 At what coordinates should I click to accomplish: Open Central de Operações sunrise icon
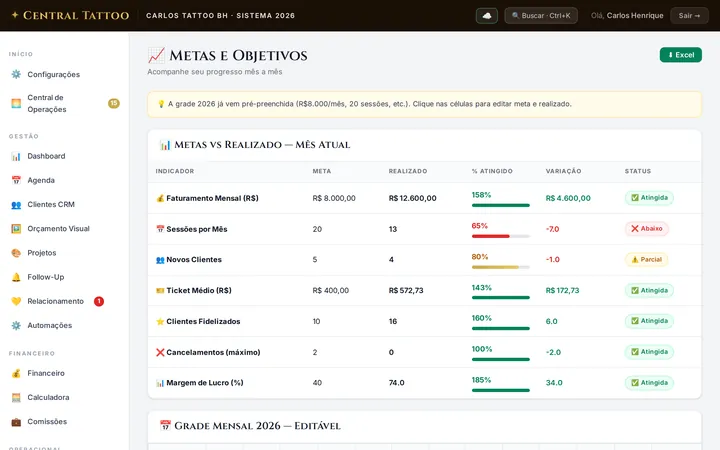pos(16,103)
